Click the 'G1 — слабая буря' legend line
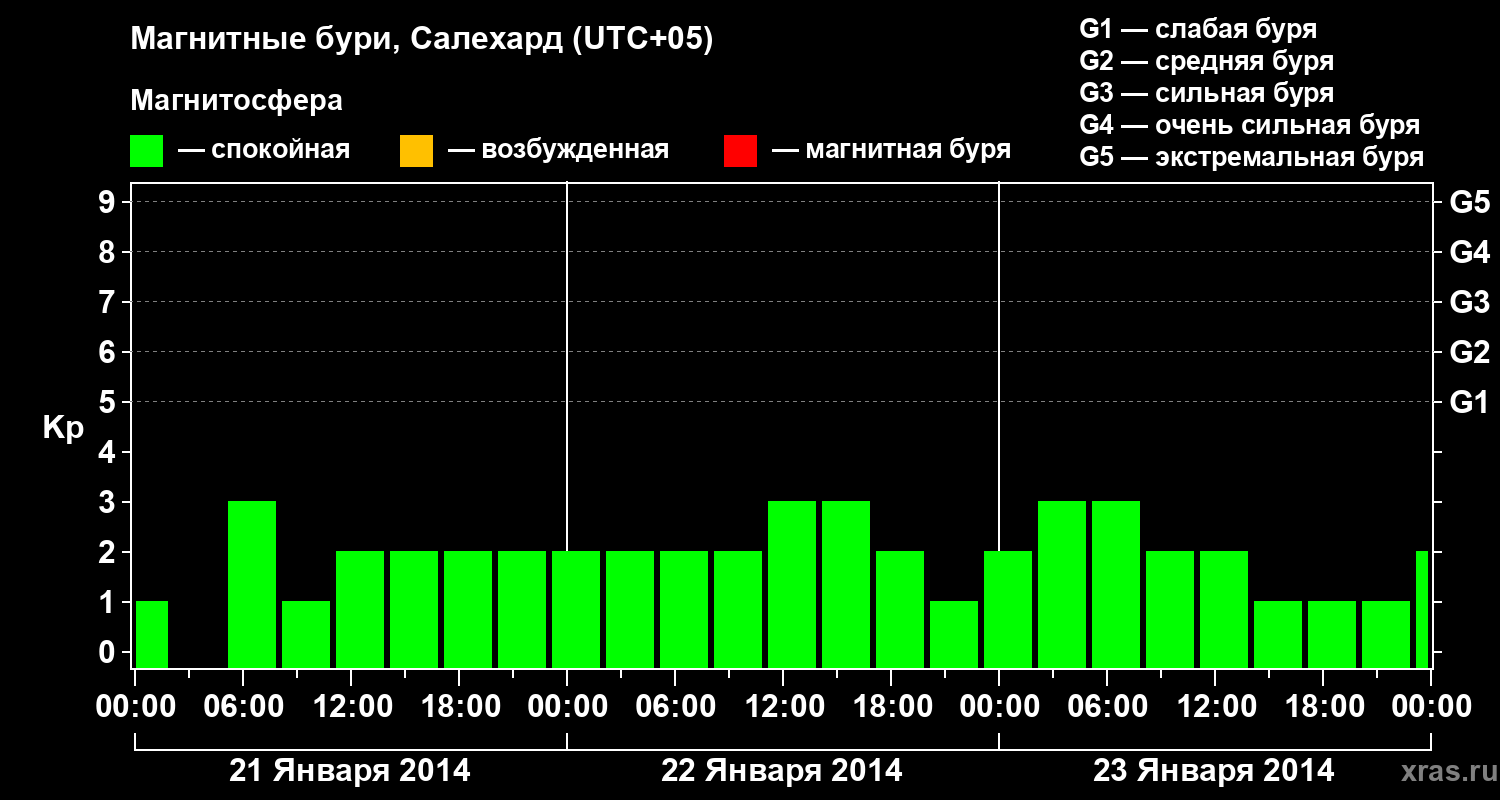Screen dimensions: 1500x800 pos(1198,29)
